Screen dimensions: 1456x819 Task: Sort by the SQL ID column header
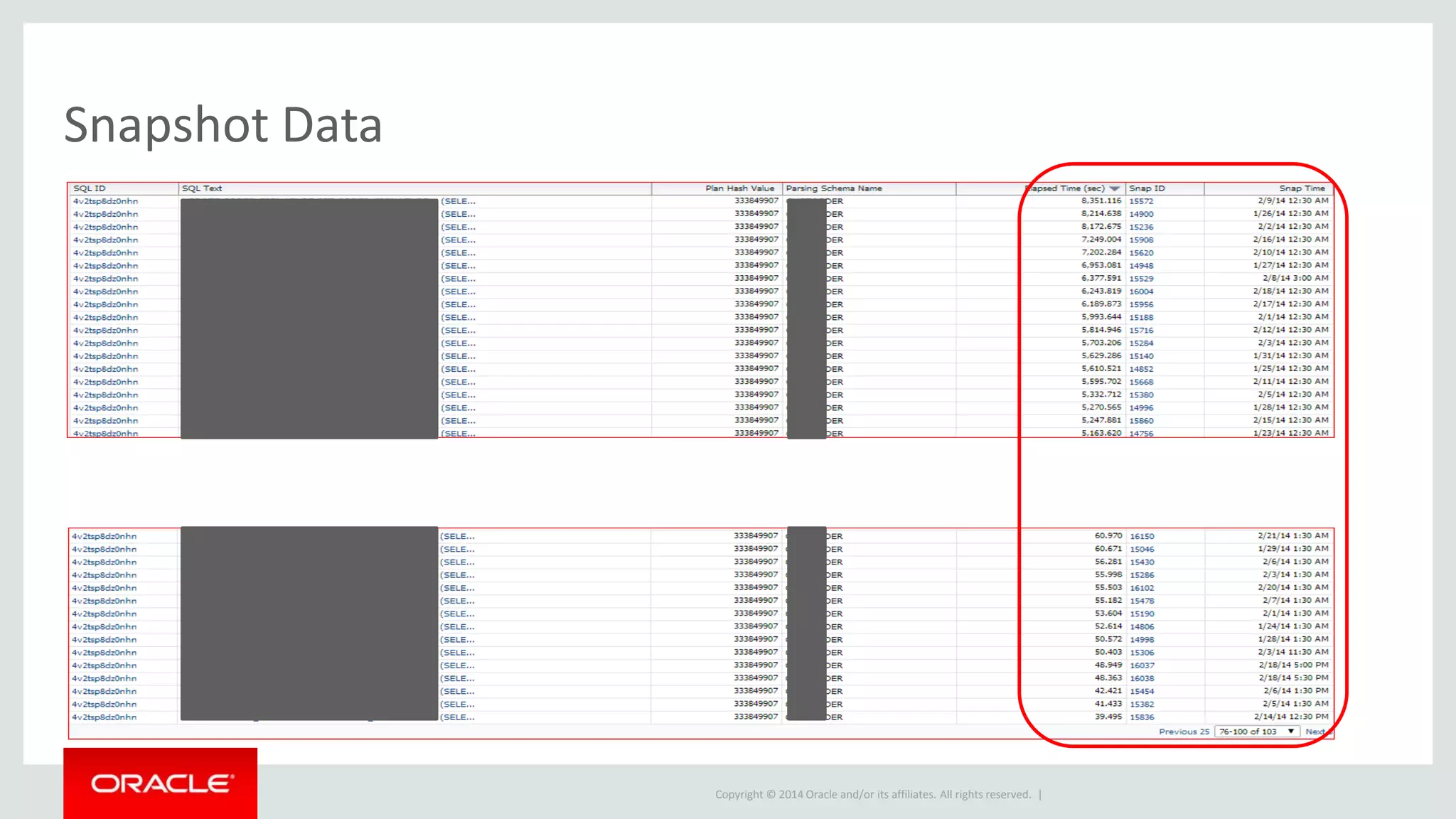(x=90, y=188)
